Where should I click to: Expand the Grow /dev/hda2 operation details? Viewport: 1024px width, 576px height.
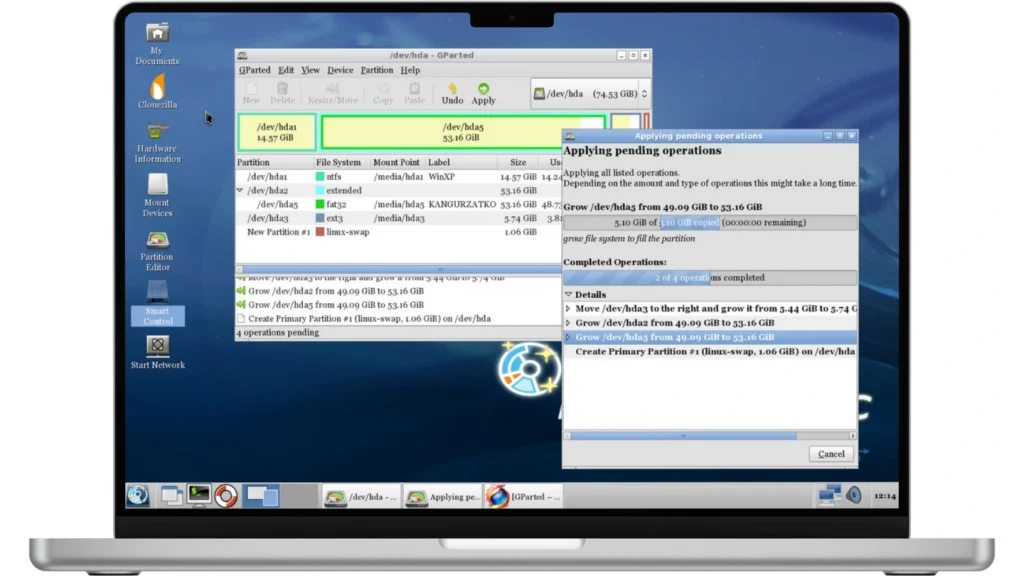click(x=569, y=323)
